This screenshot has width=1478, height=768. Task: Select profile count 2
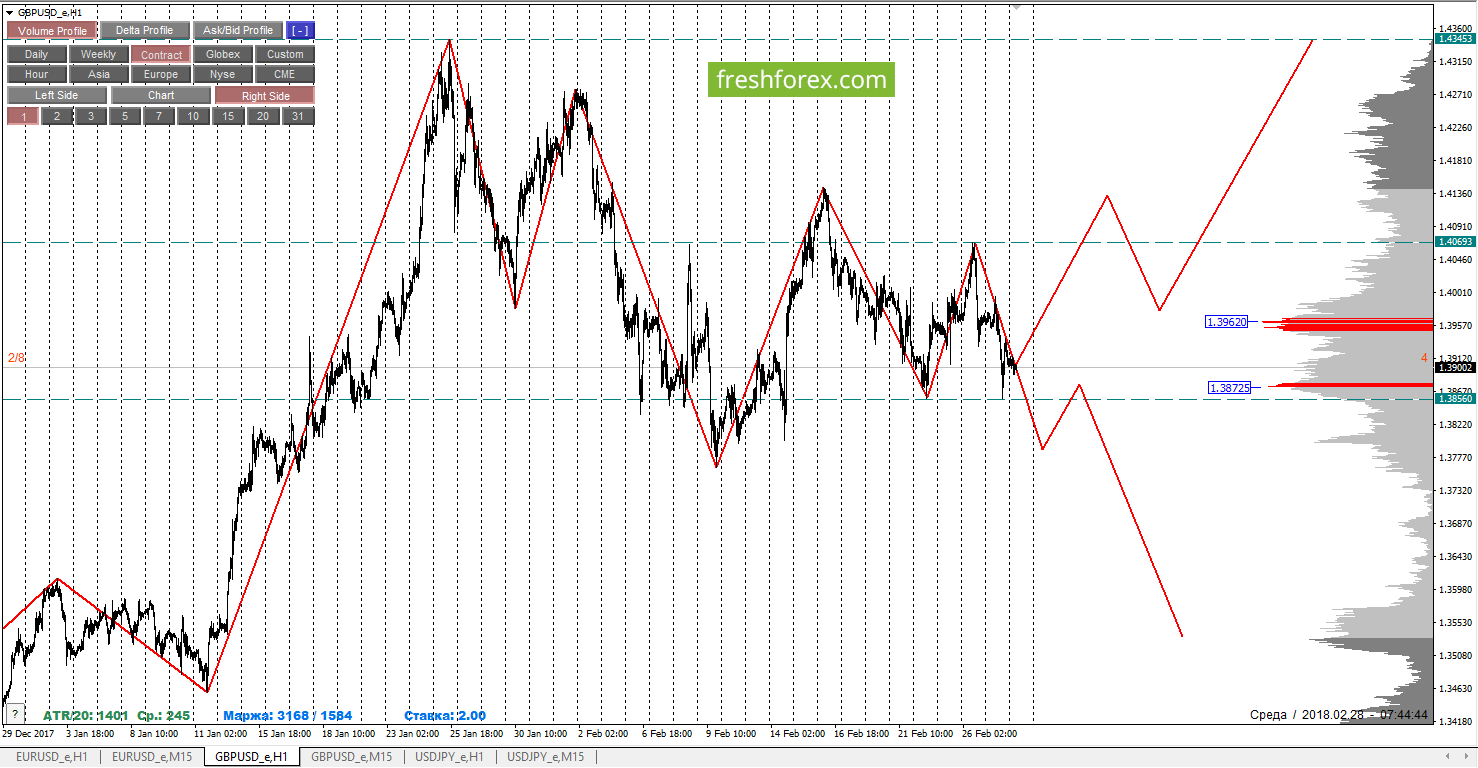(57, 116)
